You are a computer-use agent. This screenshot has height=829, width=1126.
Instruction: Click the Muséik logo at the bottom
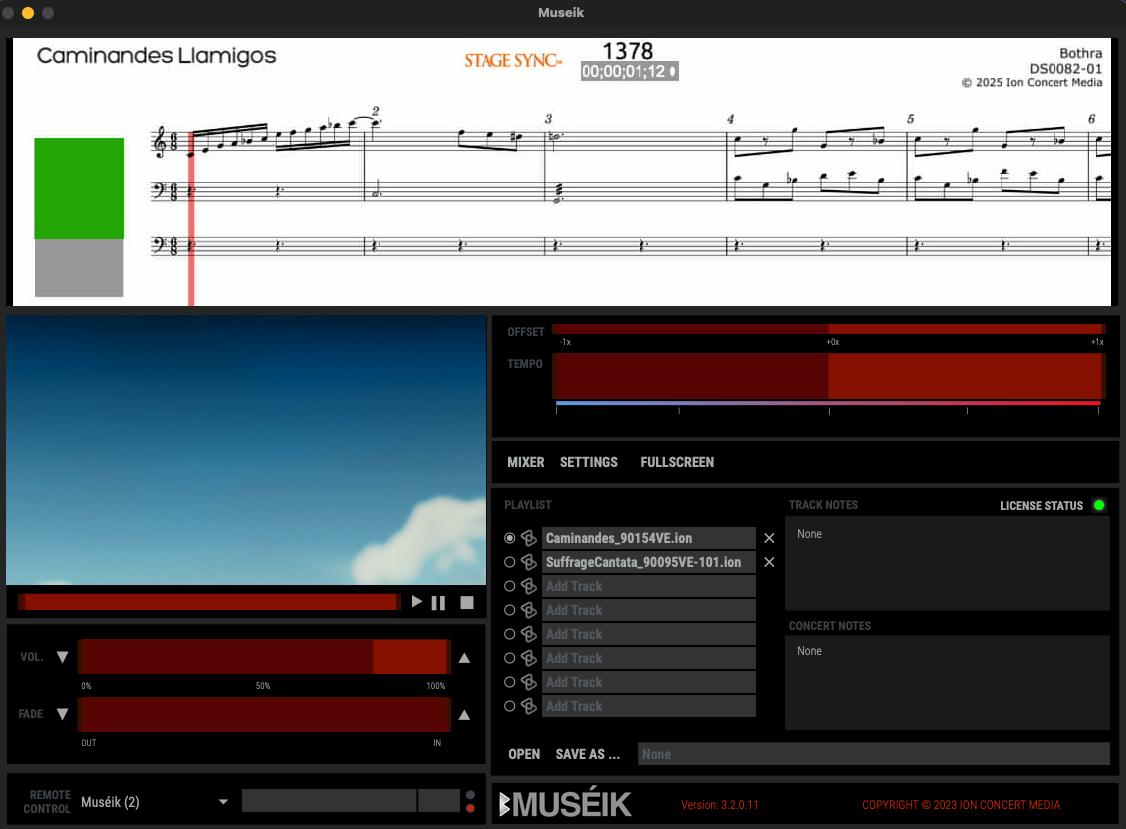click(x=565, y=802)
